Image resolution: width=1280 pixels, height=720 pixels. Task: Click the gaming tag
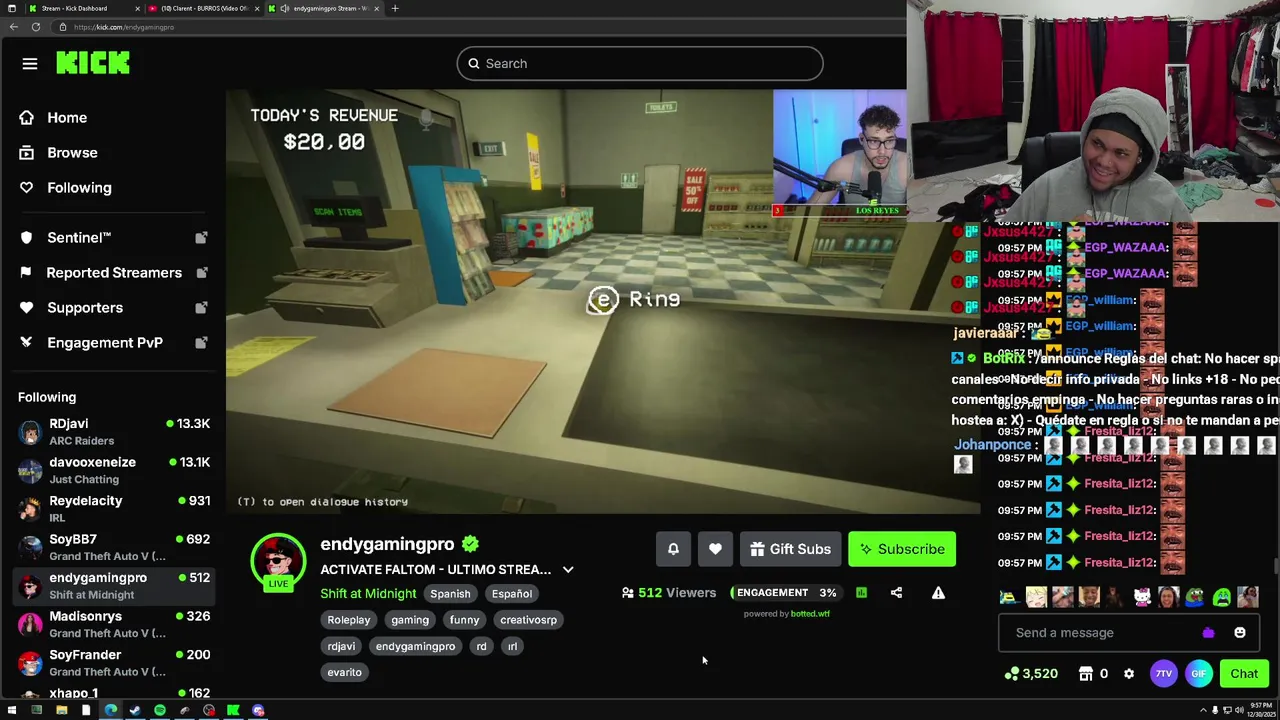click(410, 620)
